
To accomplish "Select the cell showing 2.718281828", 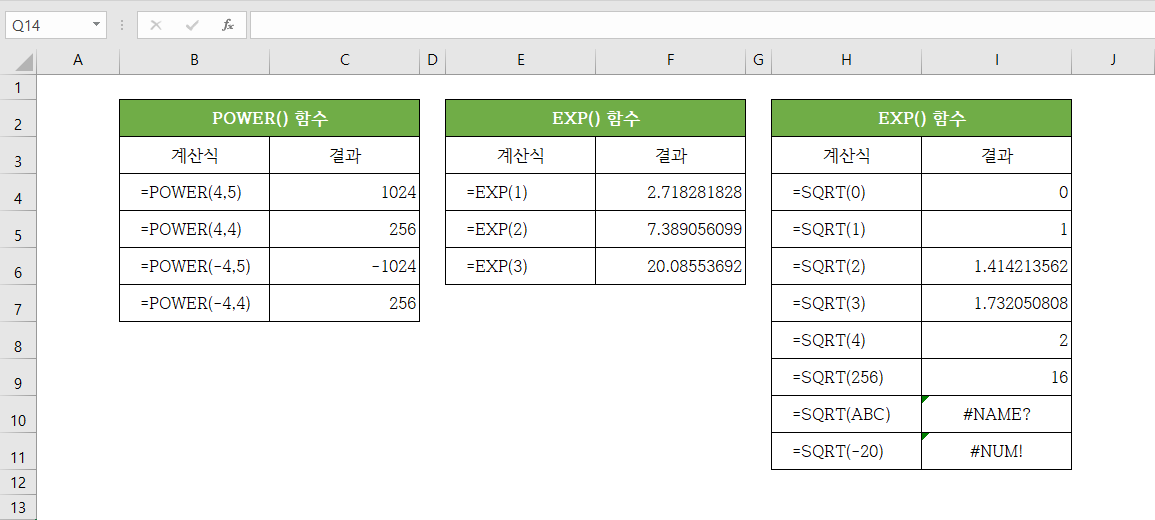I will pyautogui.click(x=670, y=192).
